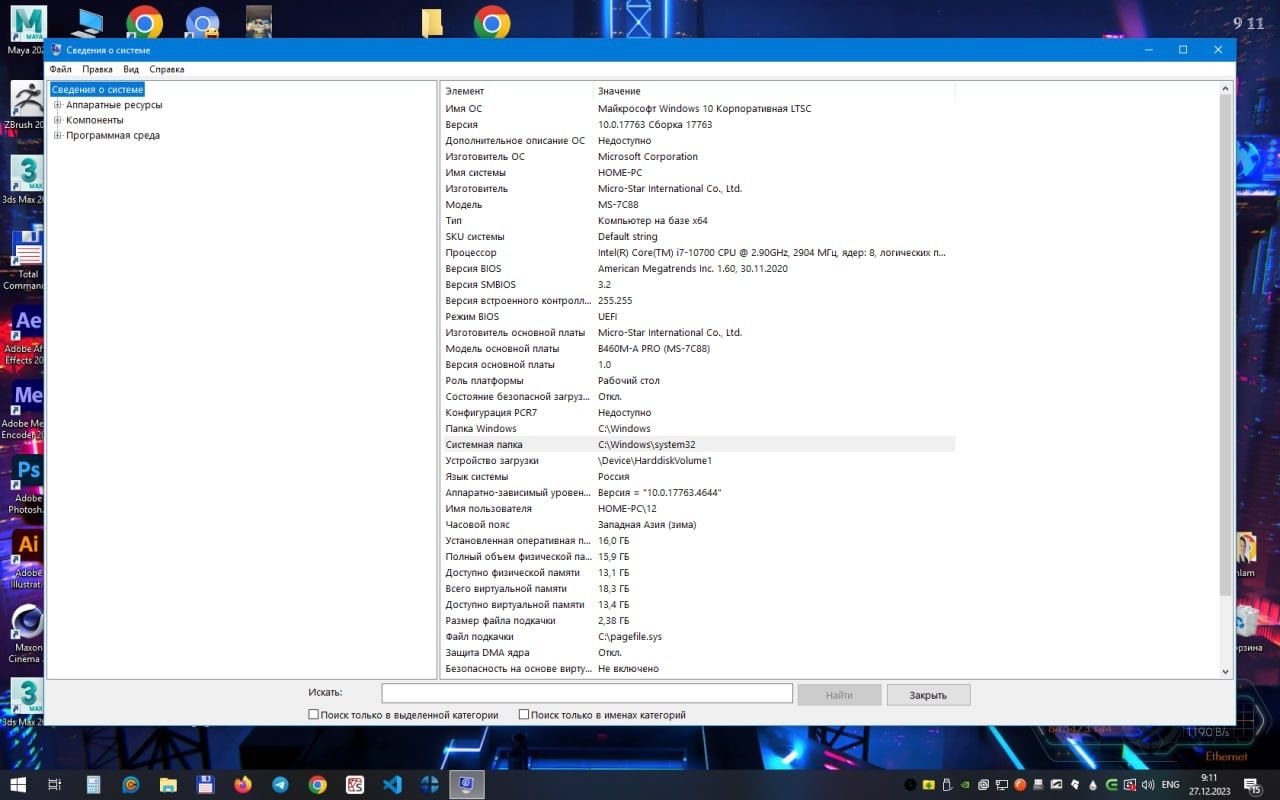Click the Искать search input field

point(587,693)
